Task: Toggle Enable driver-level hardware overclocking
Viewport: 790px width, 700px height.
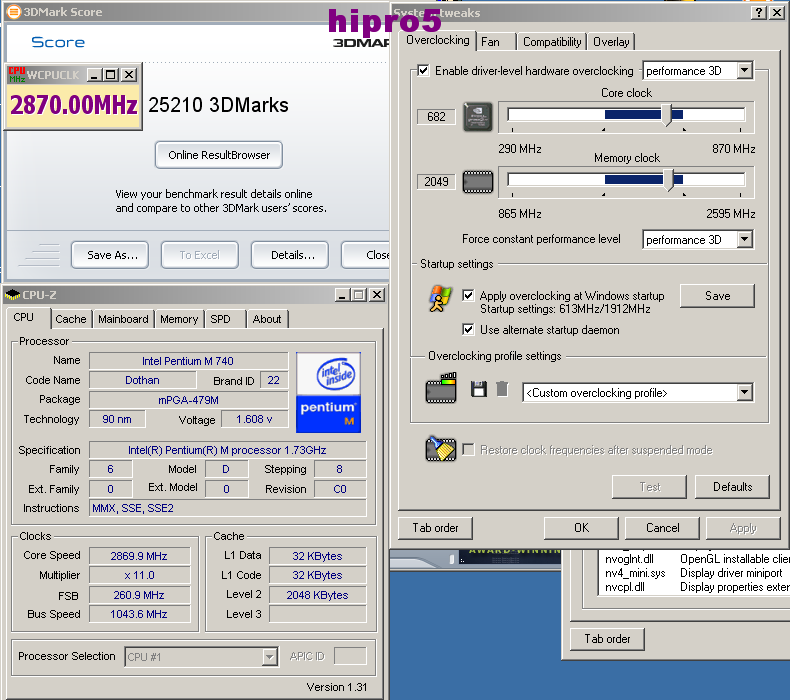Action: click(x=423, y=71)
